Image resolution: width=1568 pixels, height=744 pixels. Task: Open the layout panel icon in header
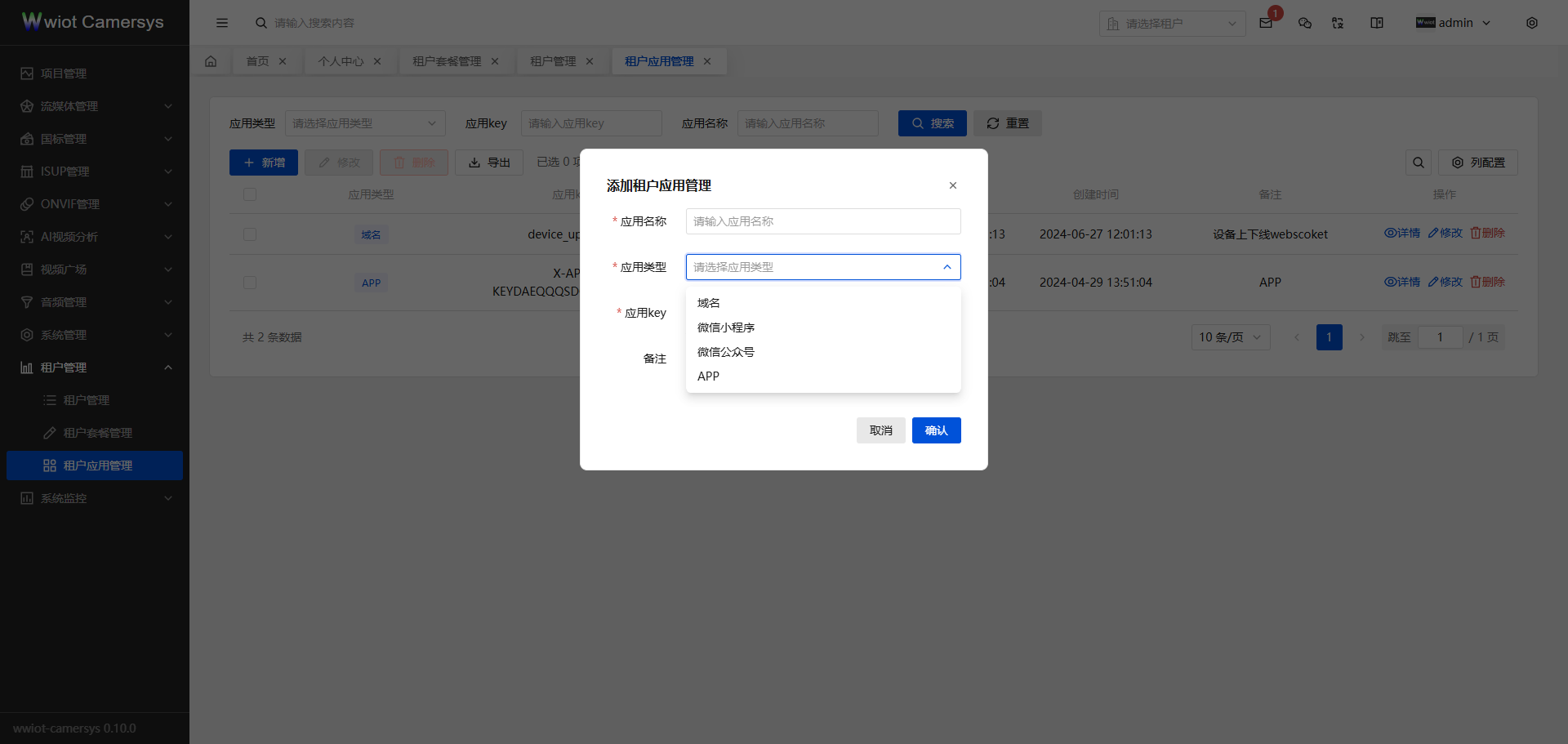[x=1377, y=23]
